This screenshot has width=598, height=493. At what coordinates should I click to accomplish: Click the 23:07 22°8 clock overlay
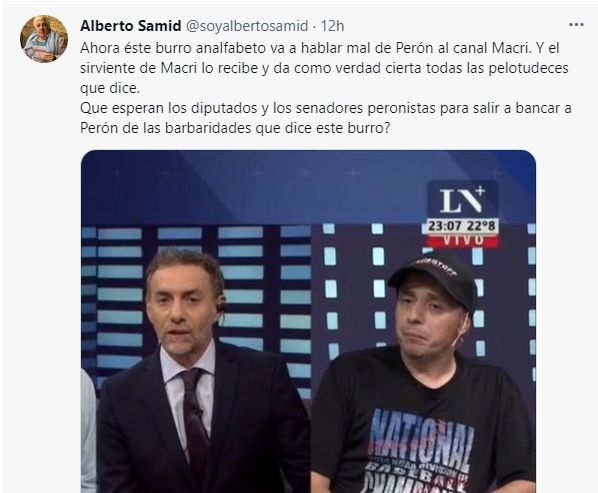[462, 226]
